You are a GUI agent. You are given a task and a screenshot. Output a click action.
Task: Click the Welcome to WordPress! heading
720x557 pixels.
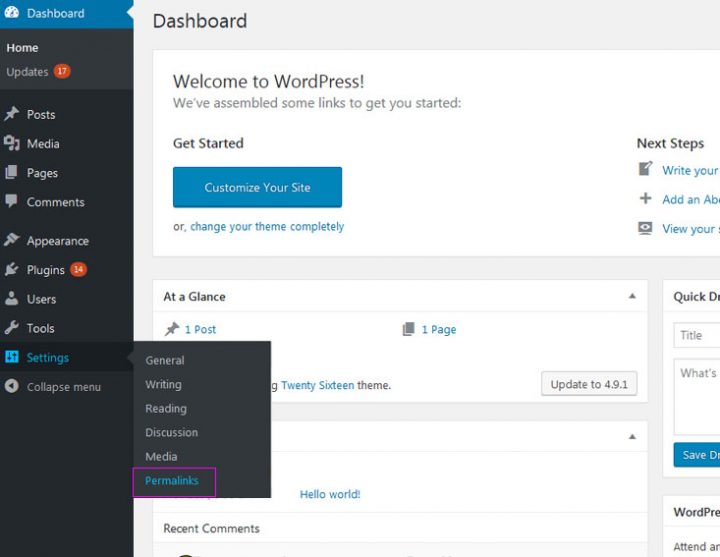click(x=269, y=82)
